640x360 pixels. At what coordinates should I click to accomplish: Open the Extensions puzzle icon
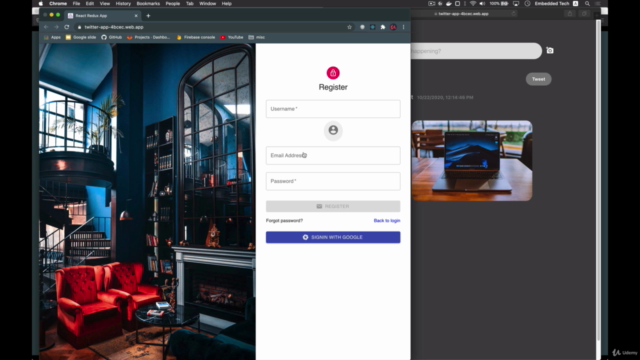(383, 27)
